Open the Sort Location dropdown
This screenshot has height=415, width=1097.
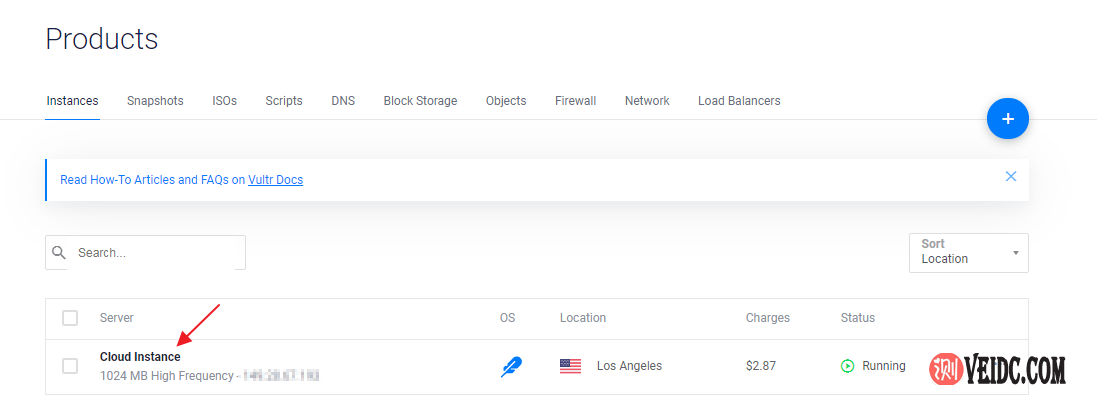point(968,252)
